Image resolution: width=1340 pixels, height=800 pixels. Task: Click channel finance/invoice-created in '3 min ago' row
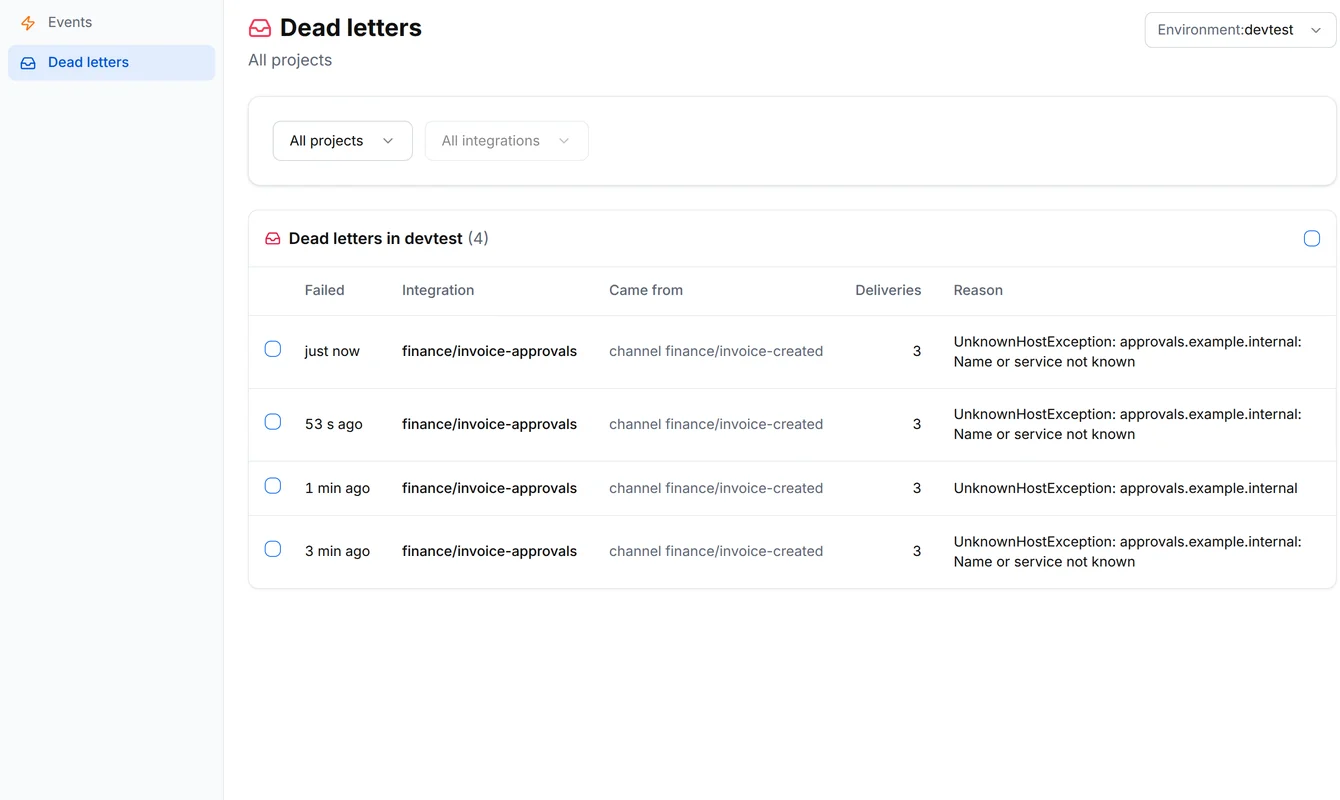click(716, 551)
